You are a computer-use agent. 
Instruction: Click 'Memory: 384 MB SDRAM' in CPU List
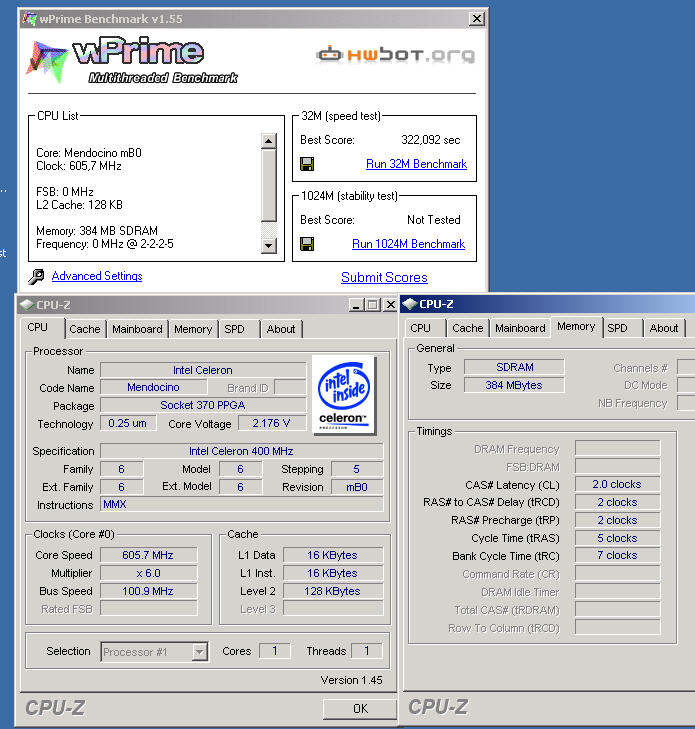[x=97, y=231]
